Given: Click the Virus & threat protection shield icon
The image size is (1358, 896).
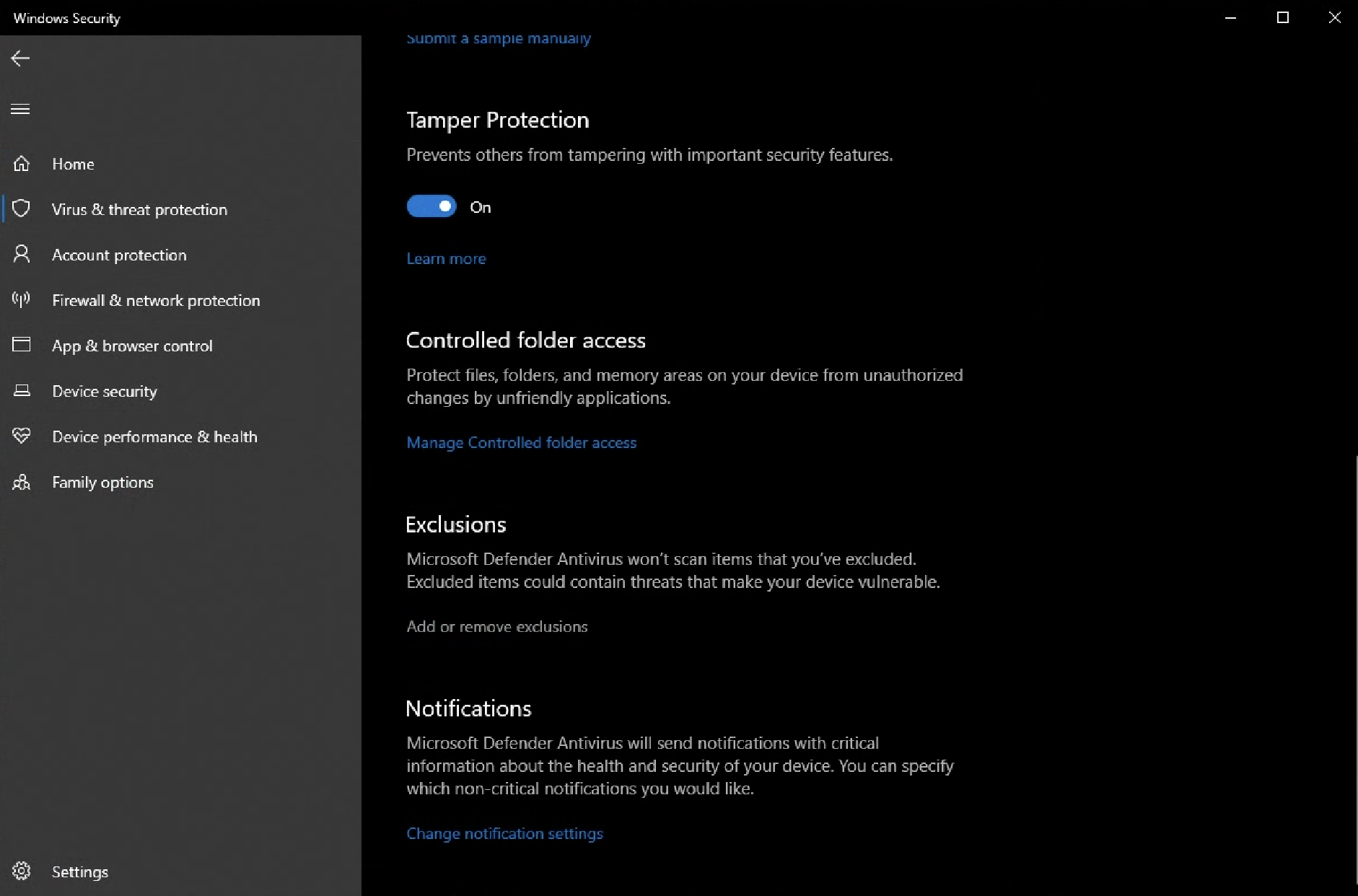Looking at the screenshot, I should point(22,208).
